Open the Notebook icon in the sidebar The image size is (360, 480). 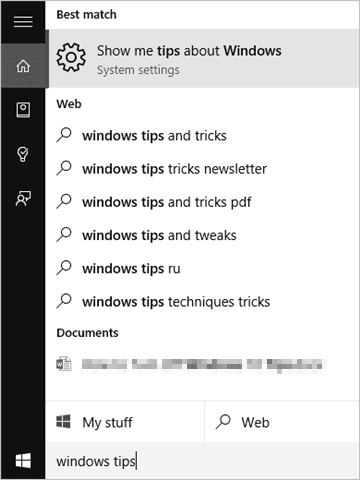23,110
